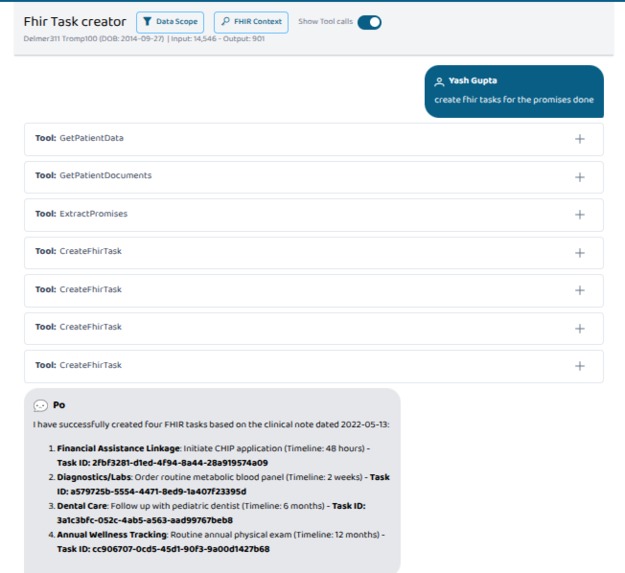
Task: Open the FHIR Context button
Action: (251, 22)
